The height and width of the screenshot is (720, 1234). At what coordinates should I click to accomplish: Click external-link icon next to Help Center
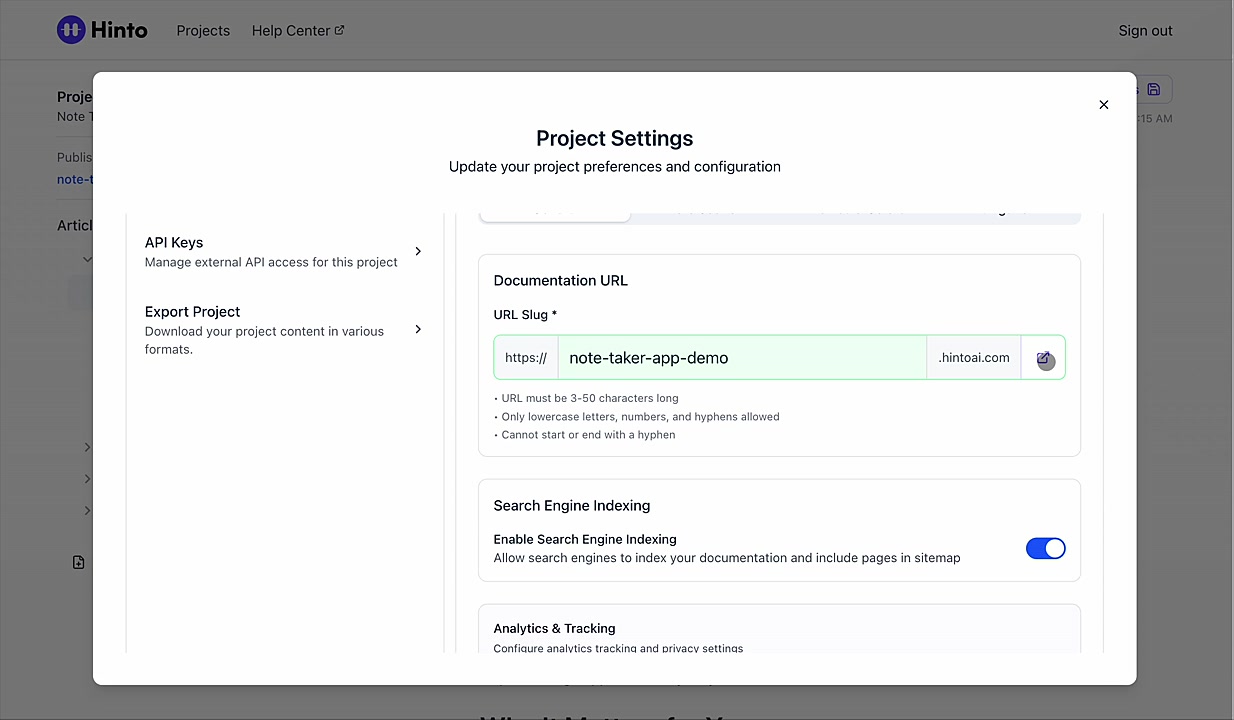coord(339,30)
